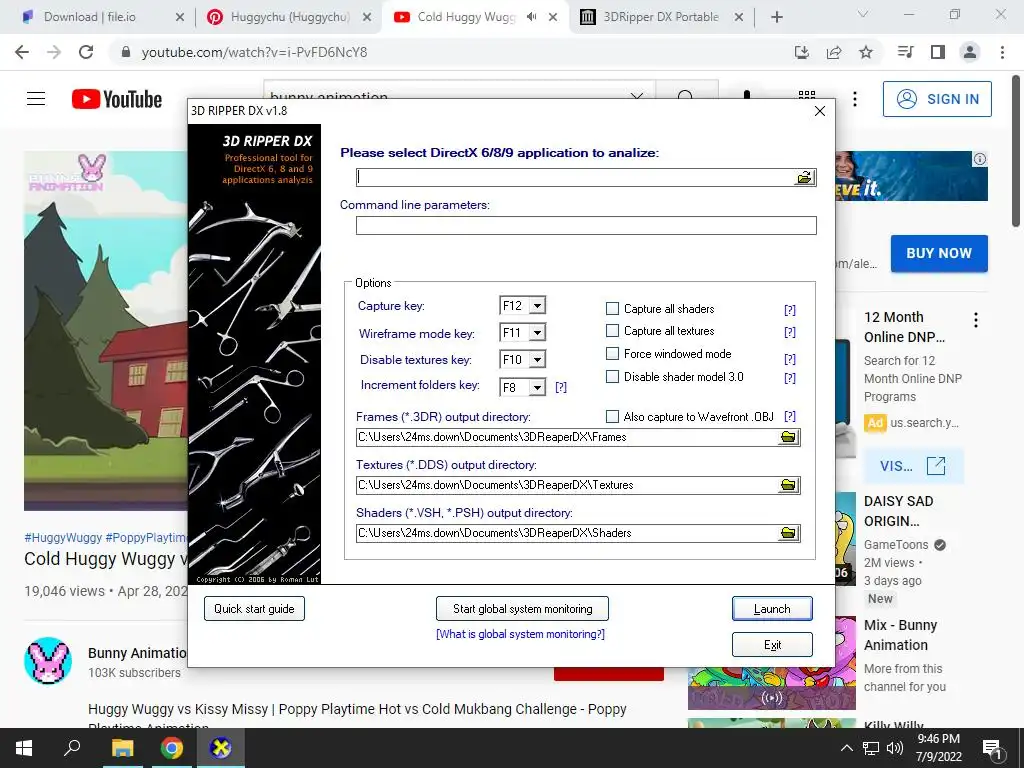Open taskbar search magnifier

point(72,748)
